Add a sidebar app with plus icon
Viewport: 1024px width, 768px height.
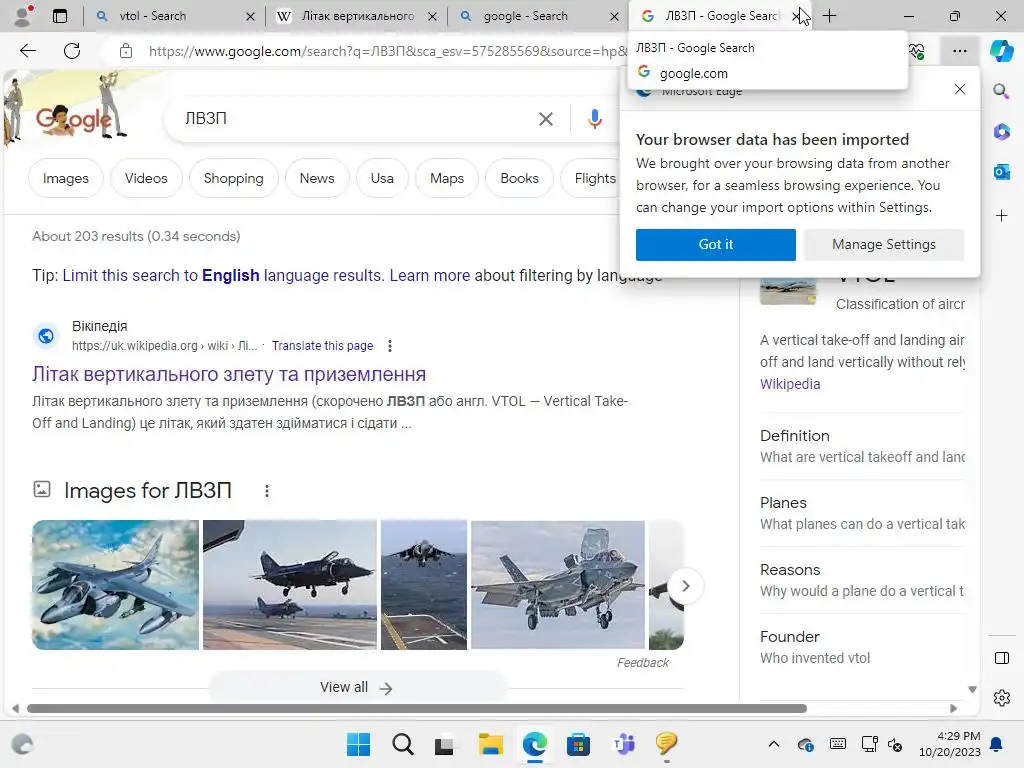pos(1001,216)
